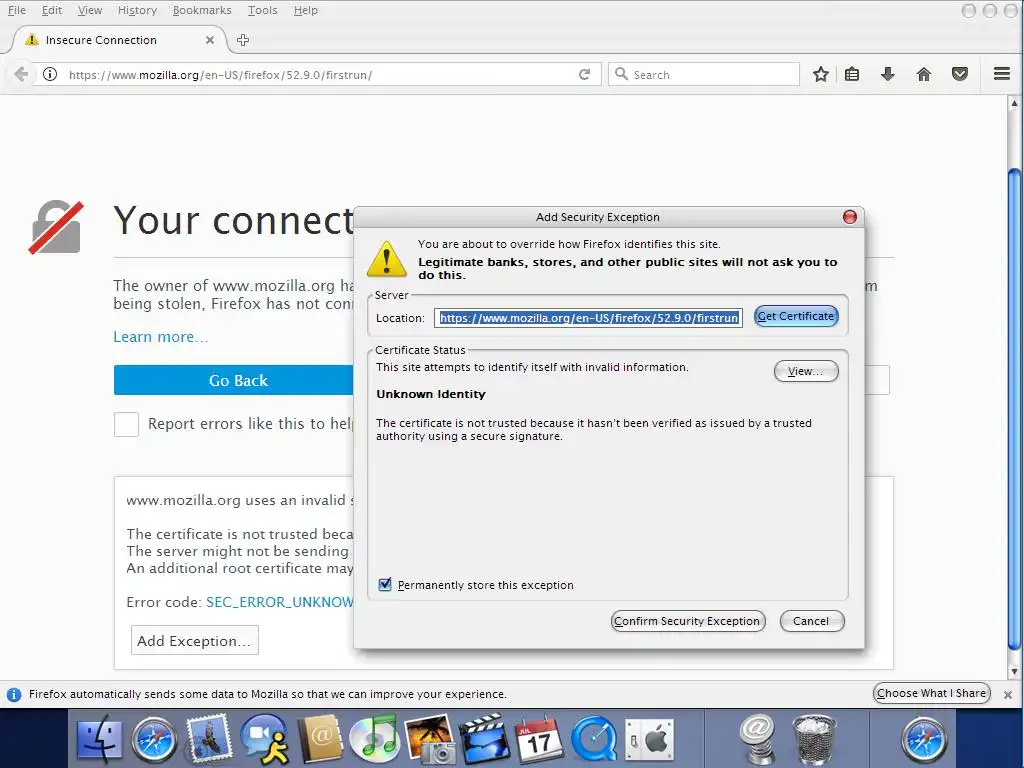Image resolution: width=1024 pixels, height=768 pixels.
Task: Dismiss the data sharing notification bar
Action: tap(1008, 695)
